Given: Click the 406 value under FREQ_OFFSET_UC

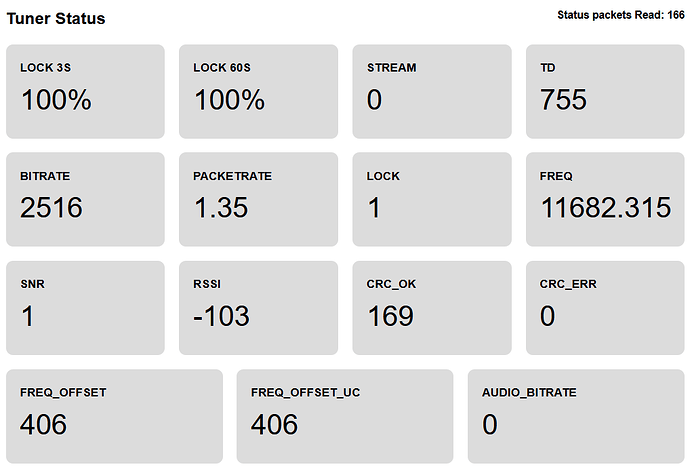Looking at the screenshot, I should point(275,424).
